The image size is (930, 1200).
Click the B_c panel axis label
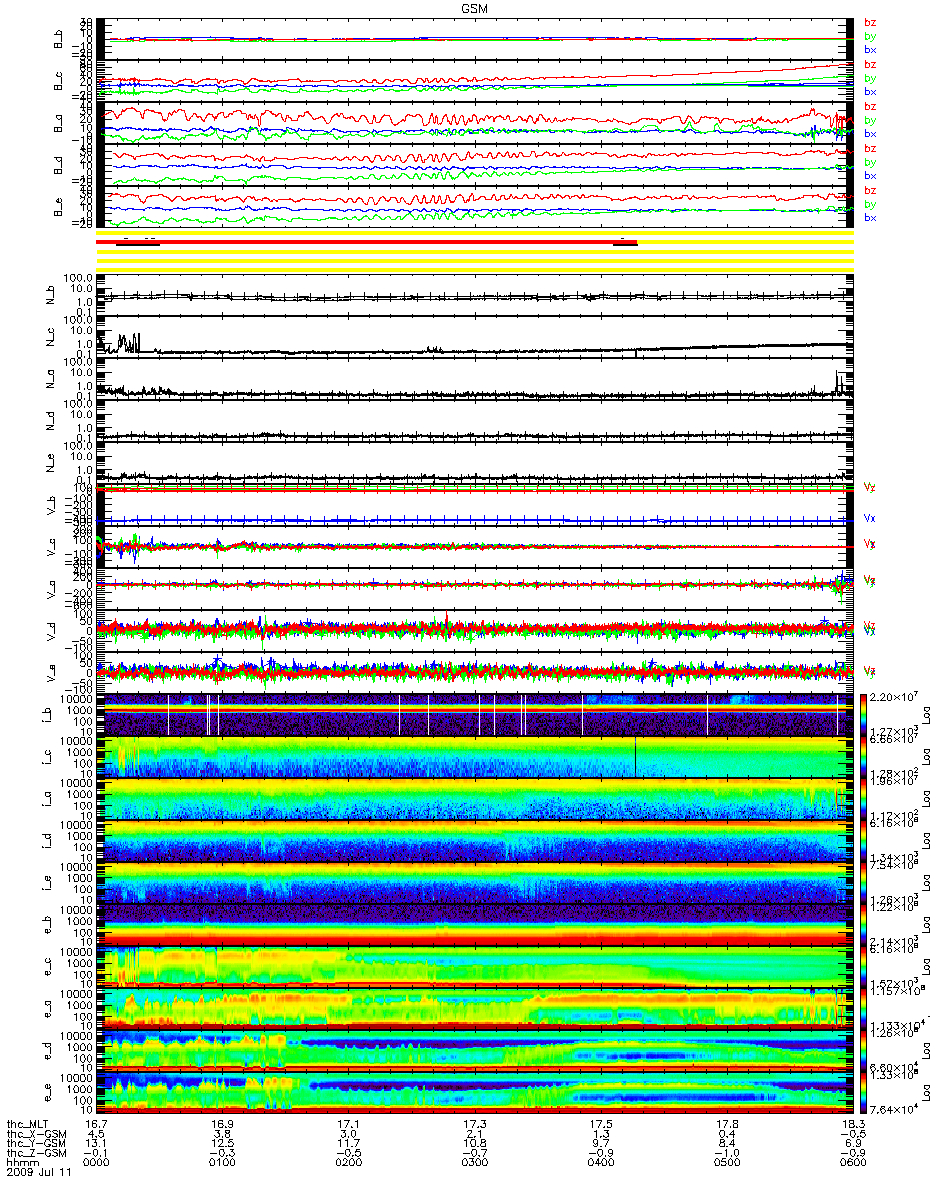coord(56,81)
